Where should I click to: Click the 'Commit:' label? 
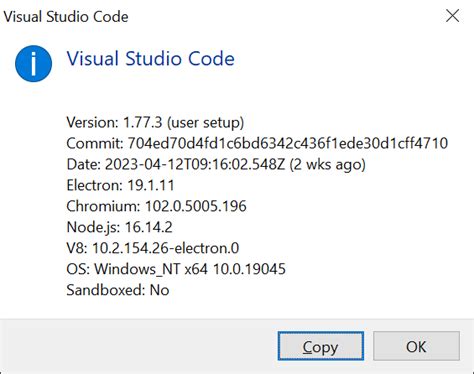click(x=95, y=143)
